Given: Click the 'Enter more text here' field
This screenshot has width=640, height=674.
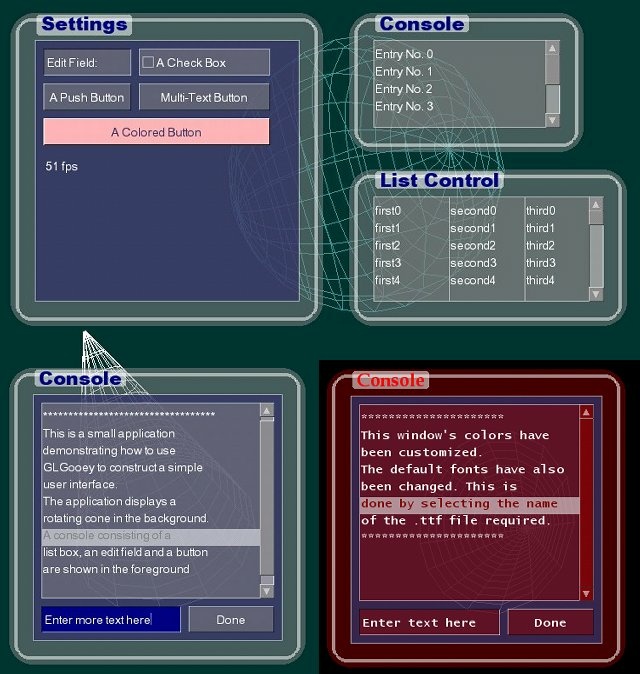Looking at the screenshot, I should [110, 620].
